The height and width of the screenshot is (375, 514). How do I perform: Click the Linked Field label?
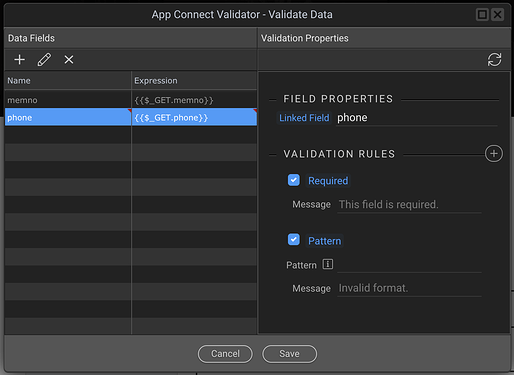(x=304, y=118)
